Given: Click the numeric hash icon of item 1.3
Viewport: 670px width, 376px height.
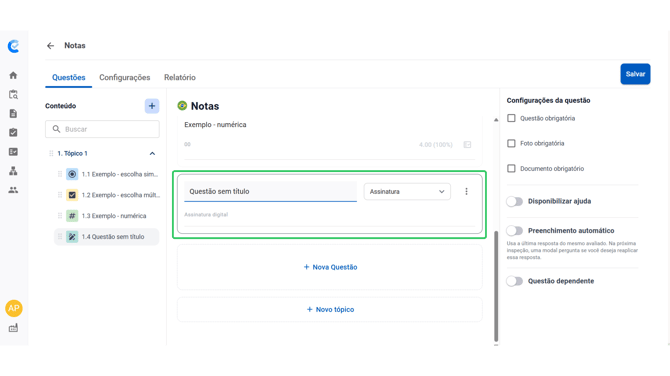Looking at the screenshot, I should tap(72, 216).
